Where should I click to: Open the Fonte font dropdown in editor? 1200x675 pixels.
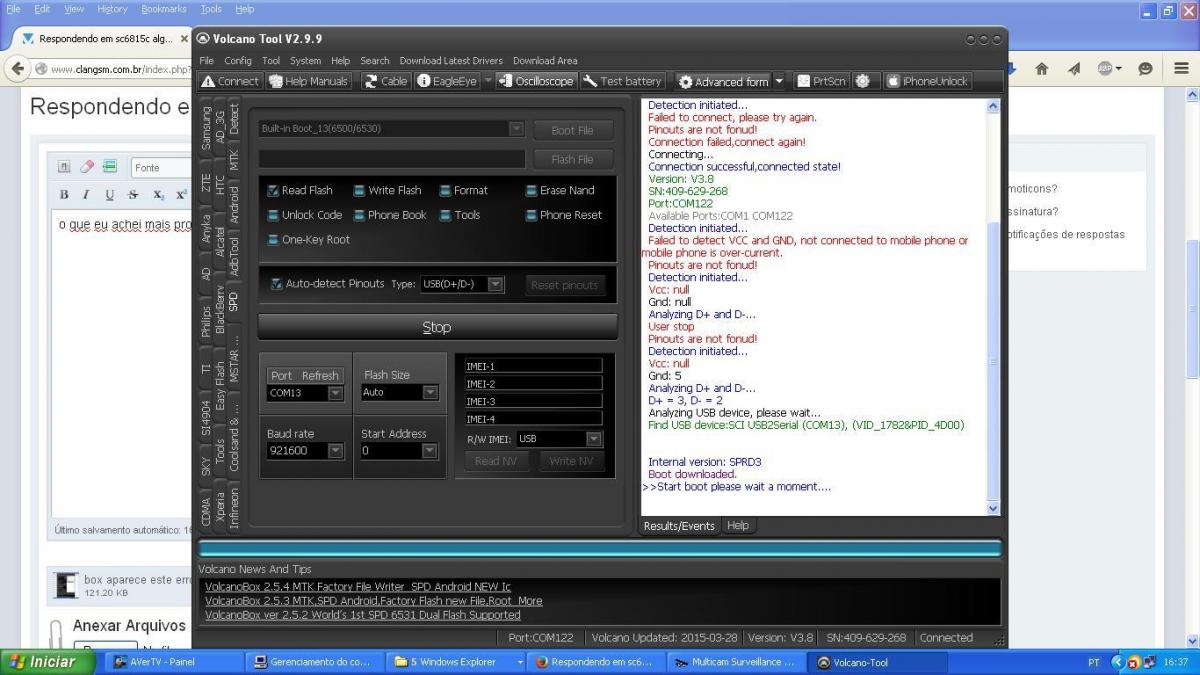click(160, 168)
